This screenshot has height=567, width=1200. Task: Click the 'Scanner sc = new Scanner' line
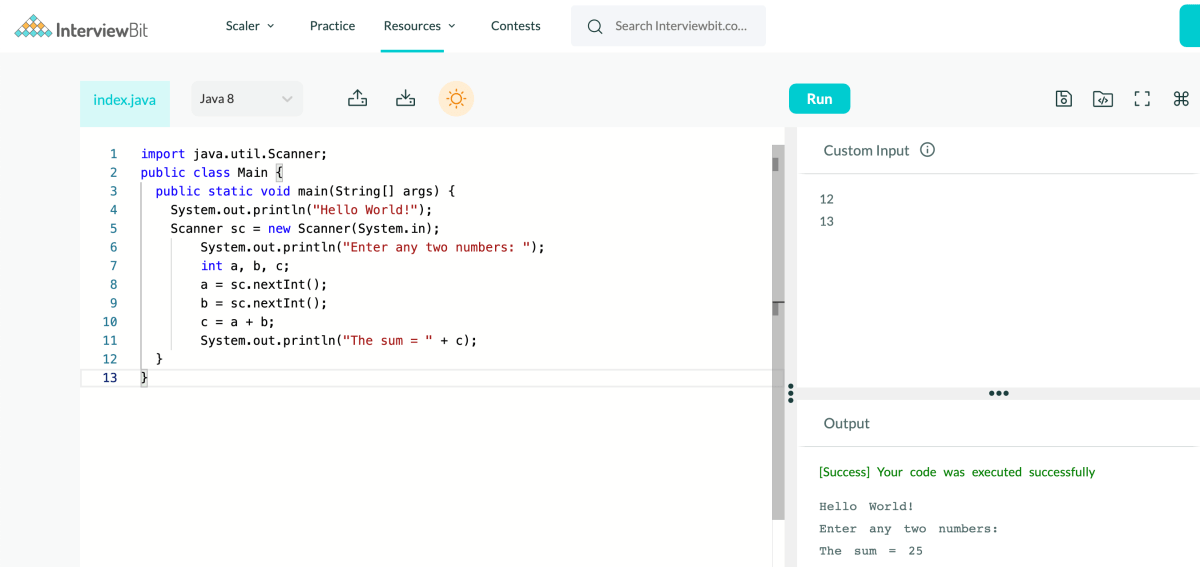click(305, 228)
